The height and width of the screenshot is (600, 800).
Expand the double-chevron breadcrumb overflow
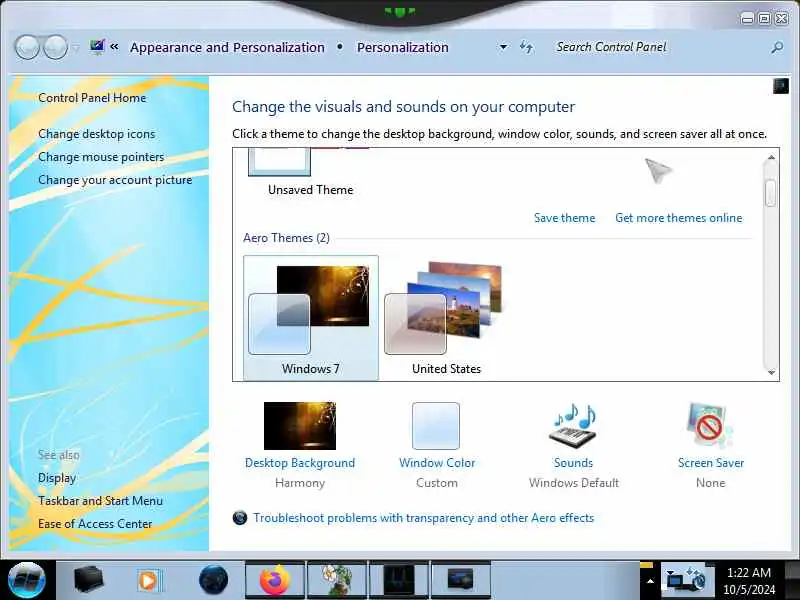point(114,47)
